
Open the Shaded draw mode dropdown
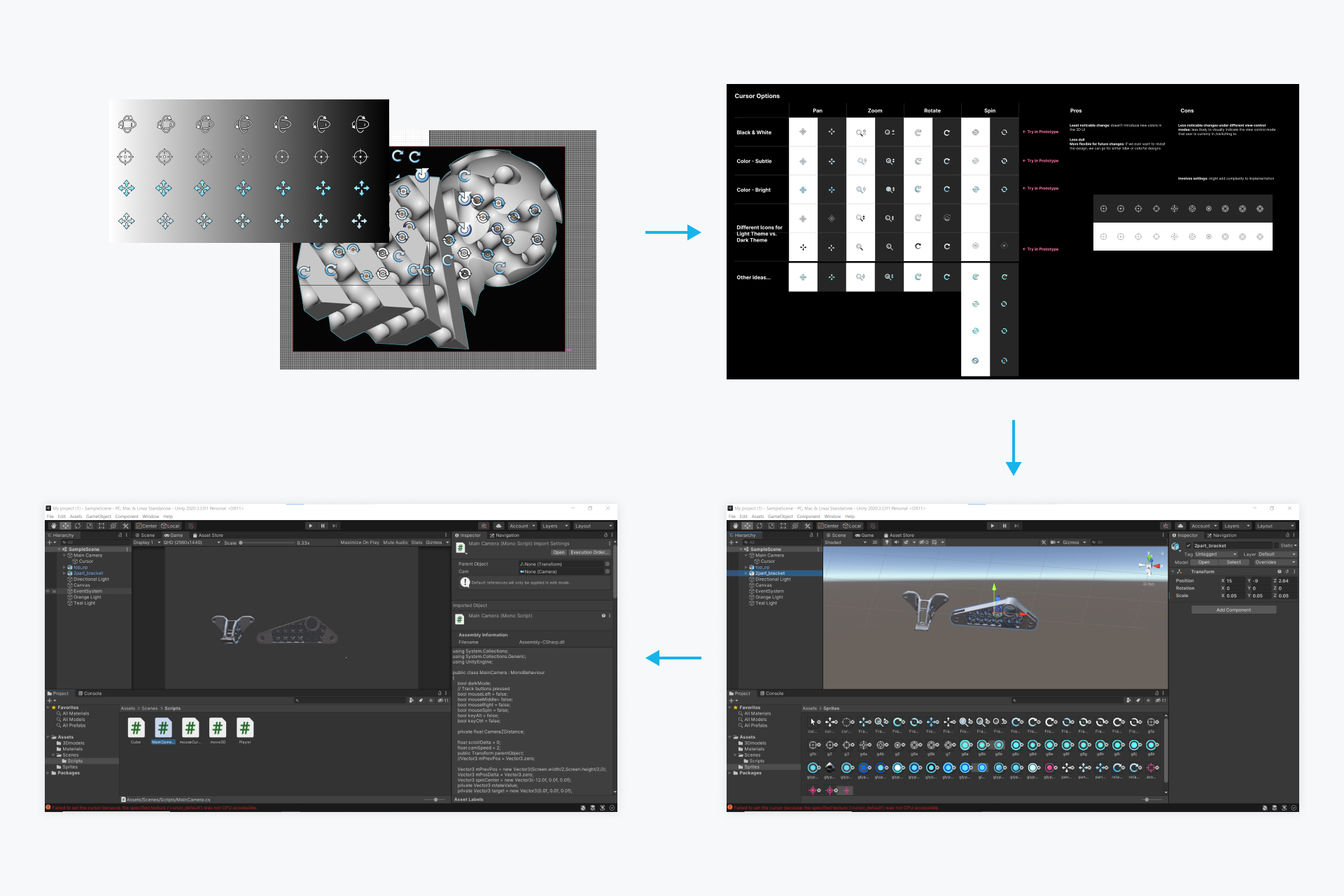coord(845,542)
